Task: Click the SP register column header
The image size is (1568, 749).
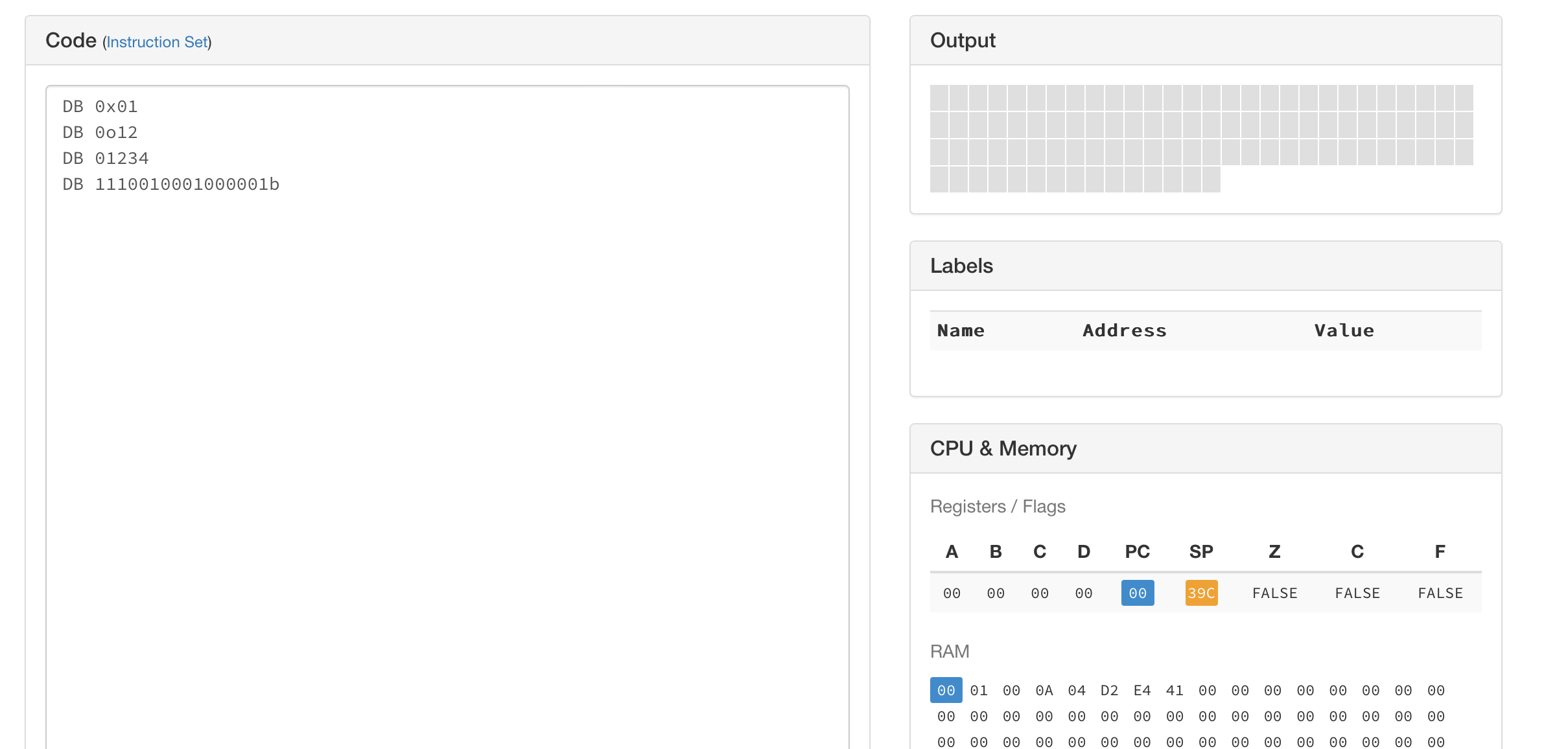Action: 1201,551
